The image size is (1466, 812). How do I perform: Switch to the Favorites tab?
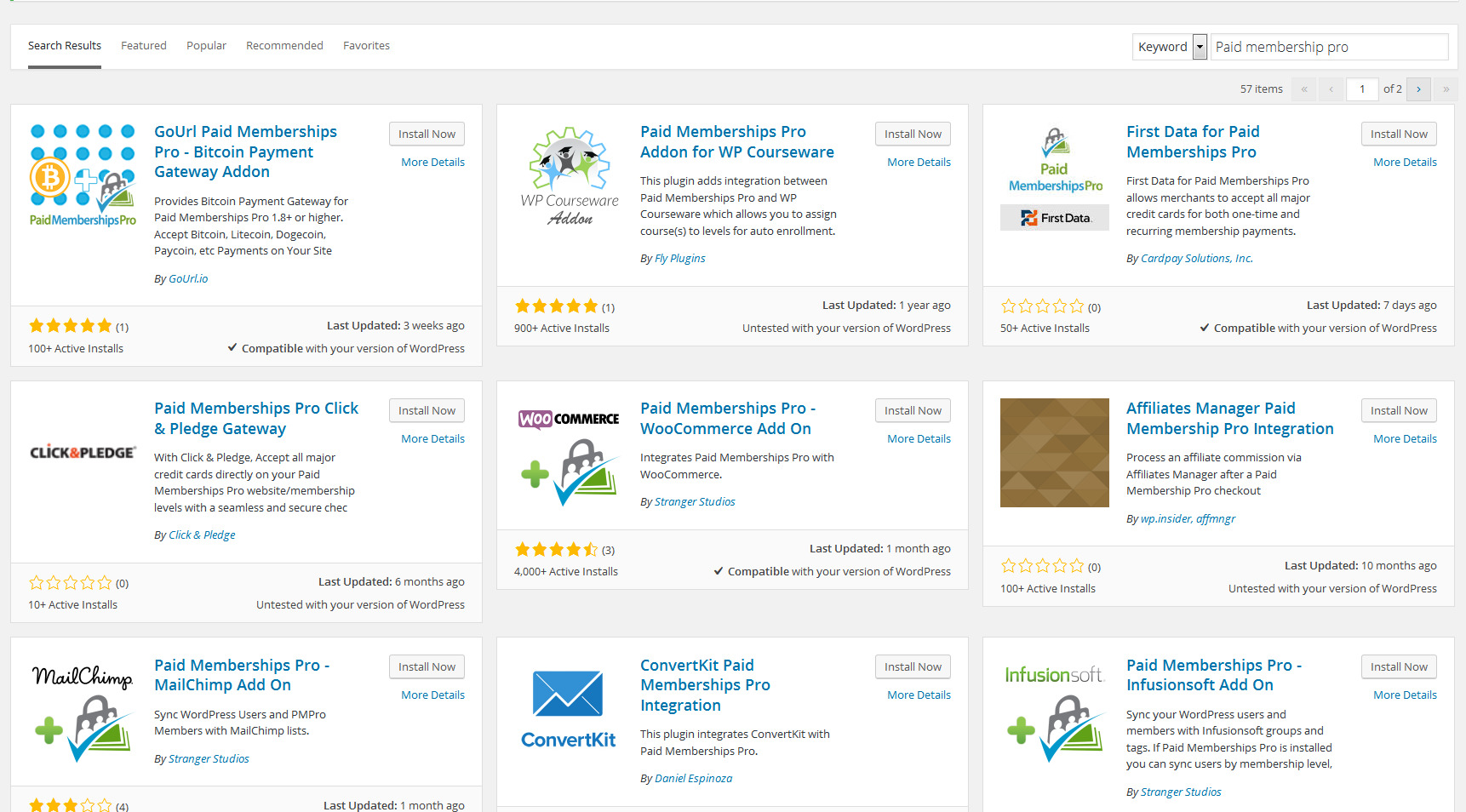(366, 46)
